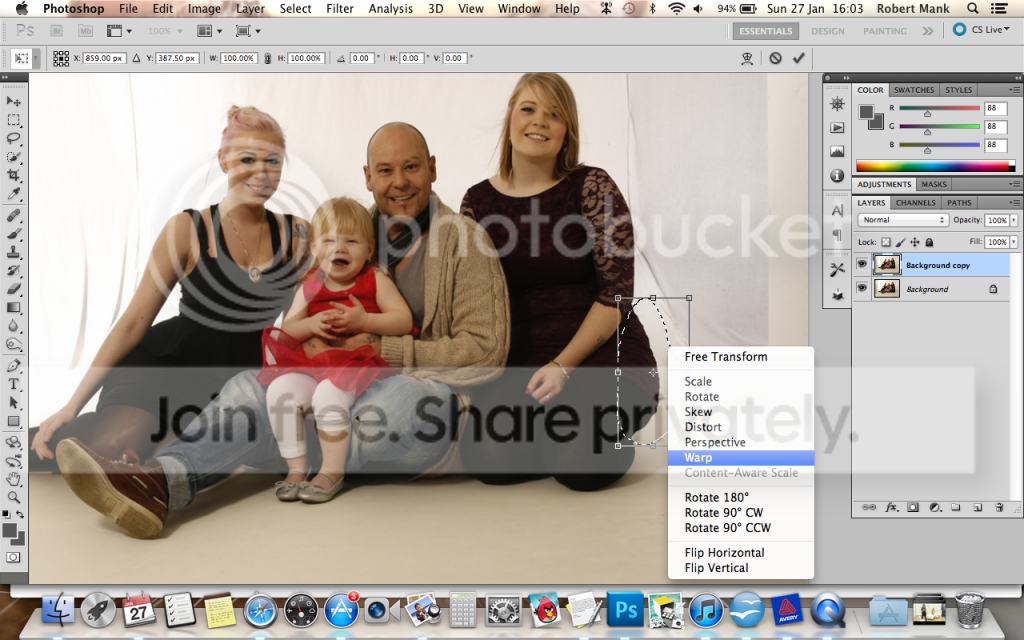Hide the Background copy layer

coord(862,265)
